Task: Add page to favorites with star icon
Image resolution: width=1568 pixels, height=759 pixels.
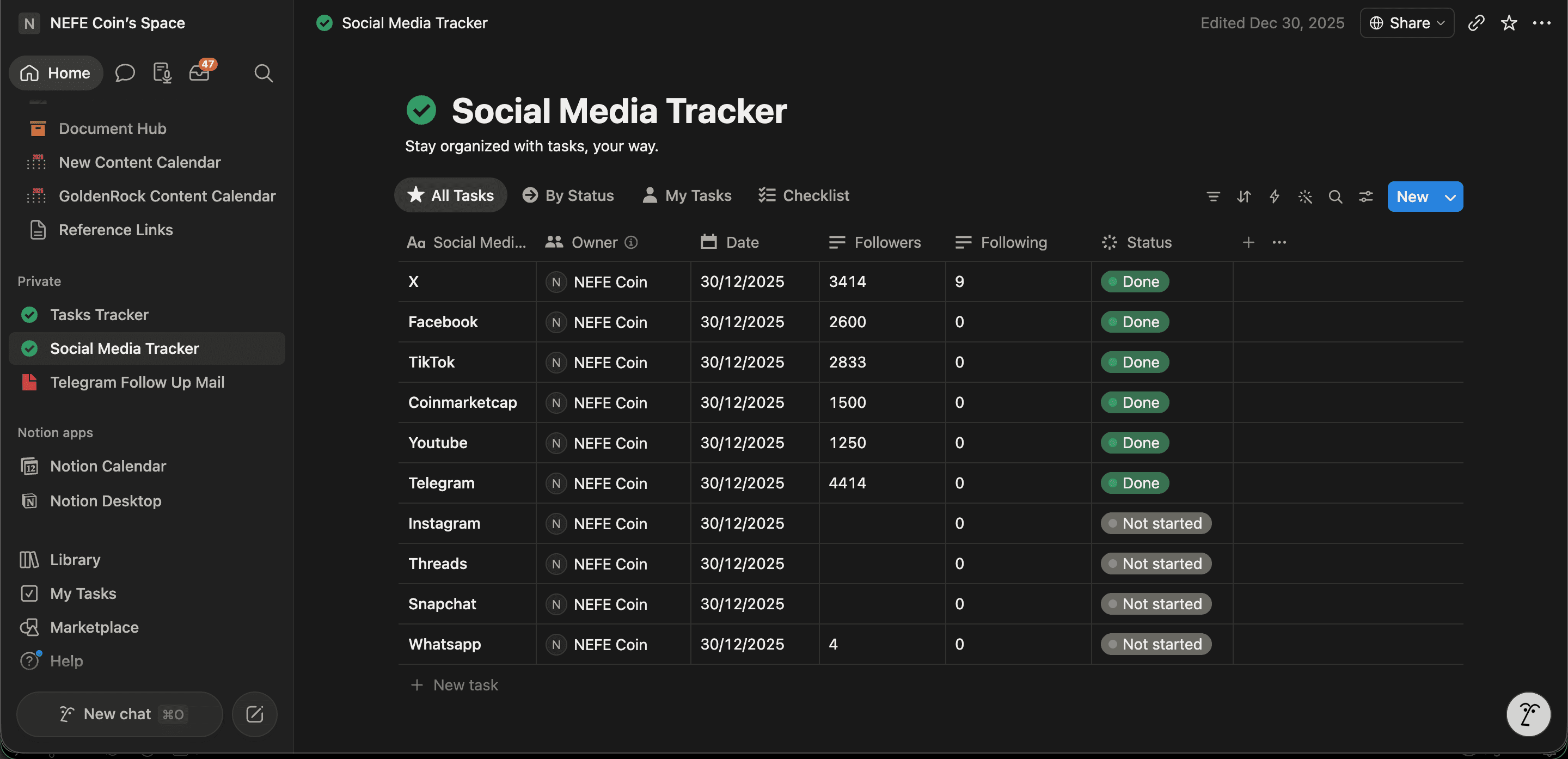Action: 1508,23
